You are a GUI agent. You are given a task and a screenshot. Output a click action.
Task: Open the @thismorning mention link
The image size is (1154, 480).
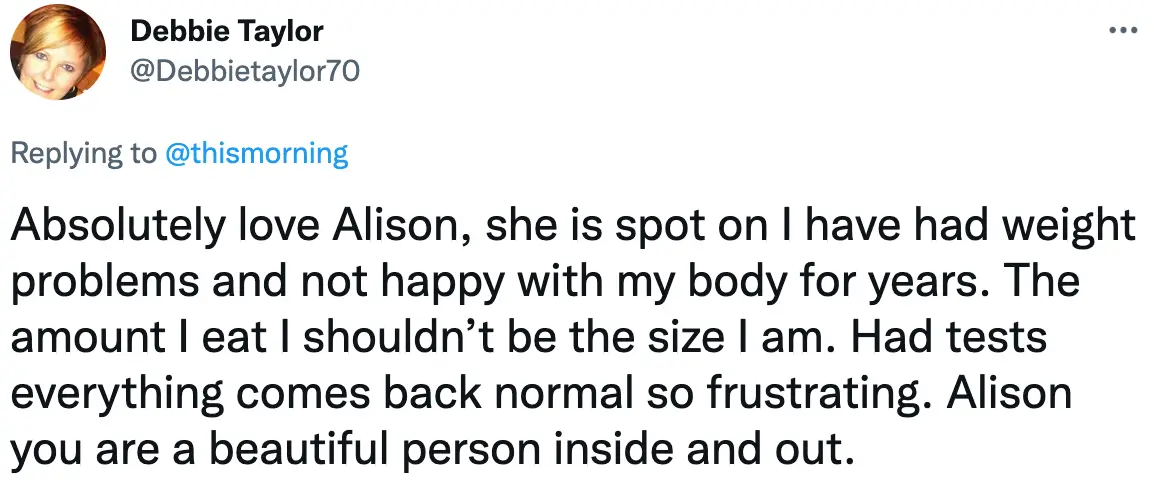(255, 154)
